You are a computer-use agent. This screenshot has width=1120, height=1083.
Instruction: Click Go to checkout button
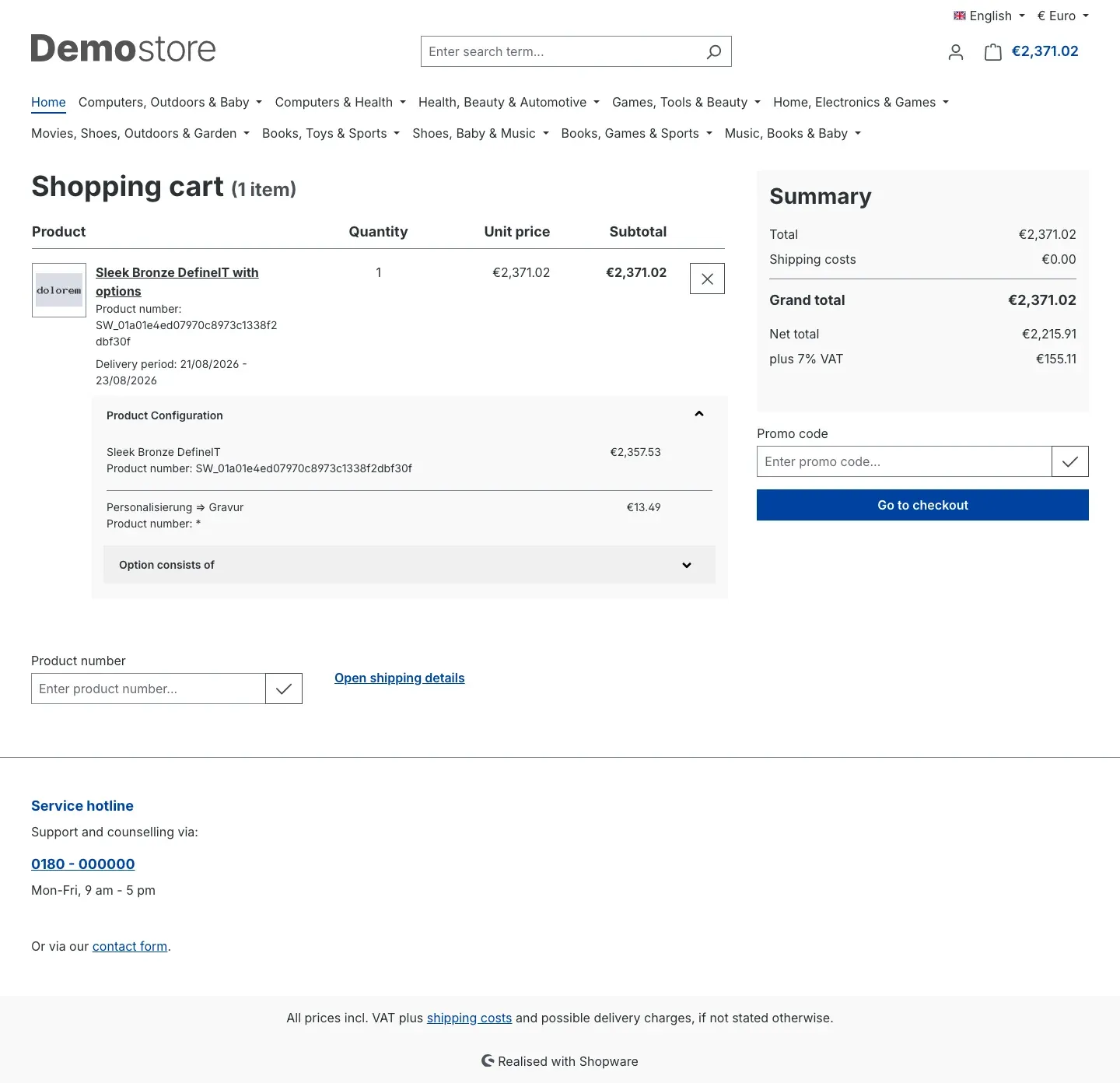(922, 505)
